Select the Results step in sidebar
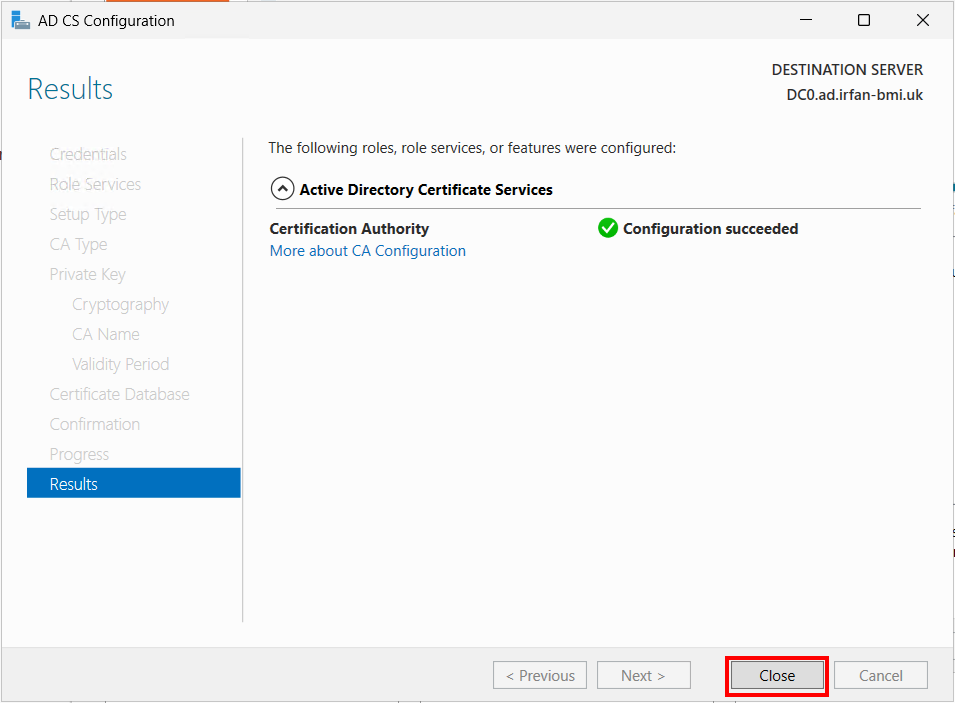955x703 pixels. click(133, 483)
